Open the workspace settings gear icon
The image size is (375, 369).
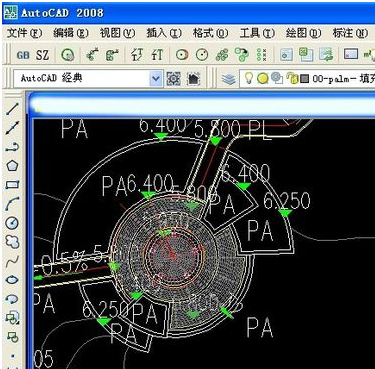174,79
